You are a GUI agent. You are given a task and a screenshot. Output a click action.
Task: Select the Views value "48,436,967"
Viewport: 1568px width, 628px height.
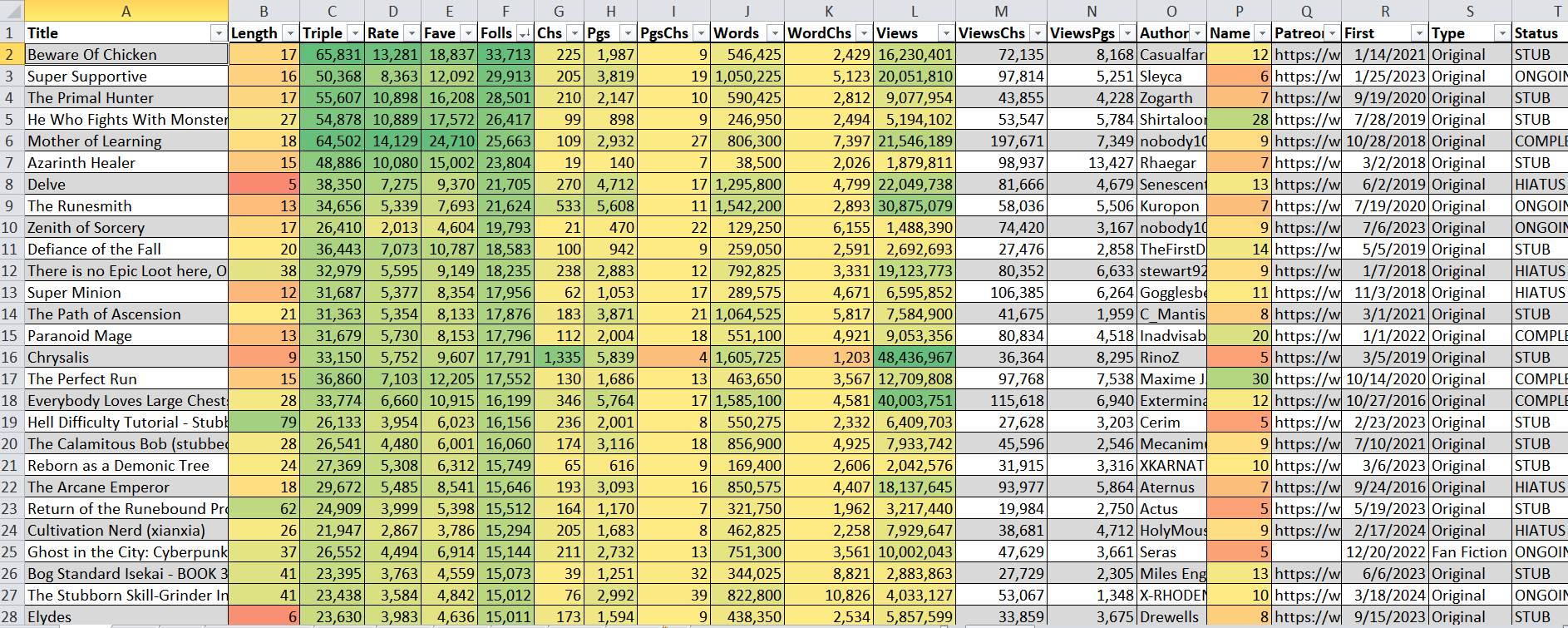coord(915,358)
